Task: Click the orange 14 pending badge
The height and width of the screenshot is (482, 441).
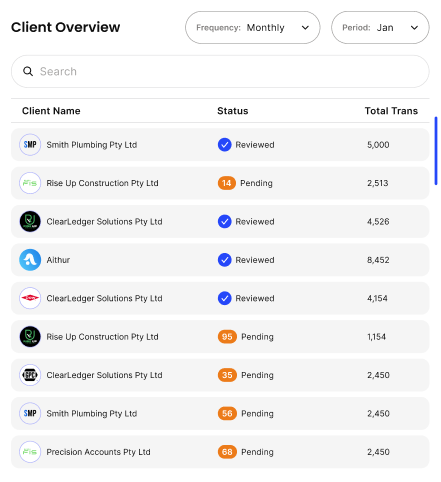Action: pyautogui.click(x=227, y=183)
